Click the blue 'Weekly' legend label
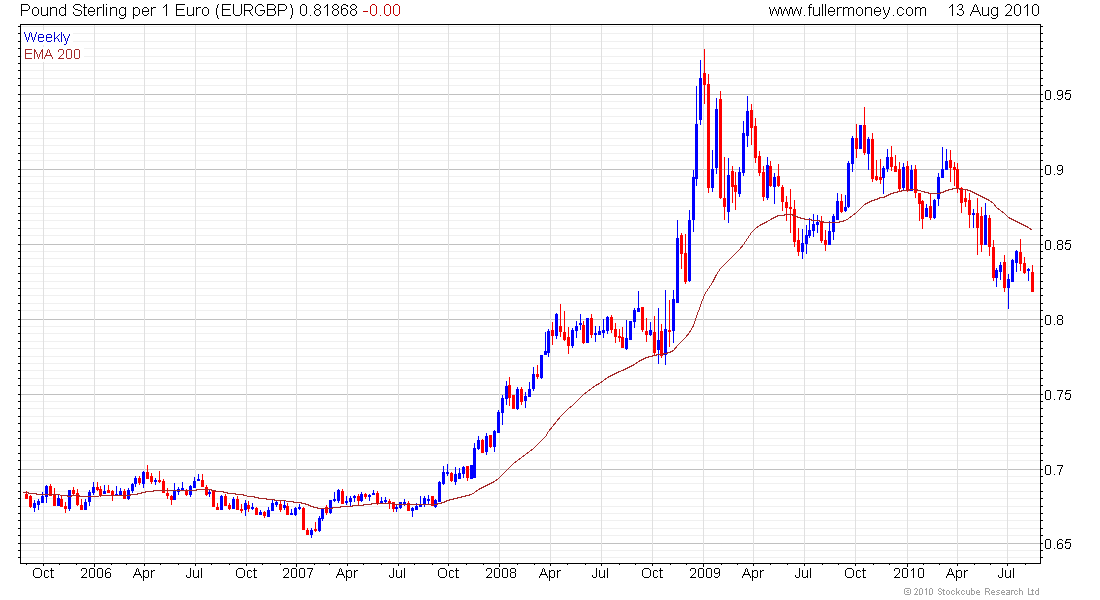Image resolution: width=1100 pixels, height=600 pixels. coord(47,37)
